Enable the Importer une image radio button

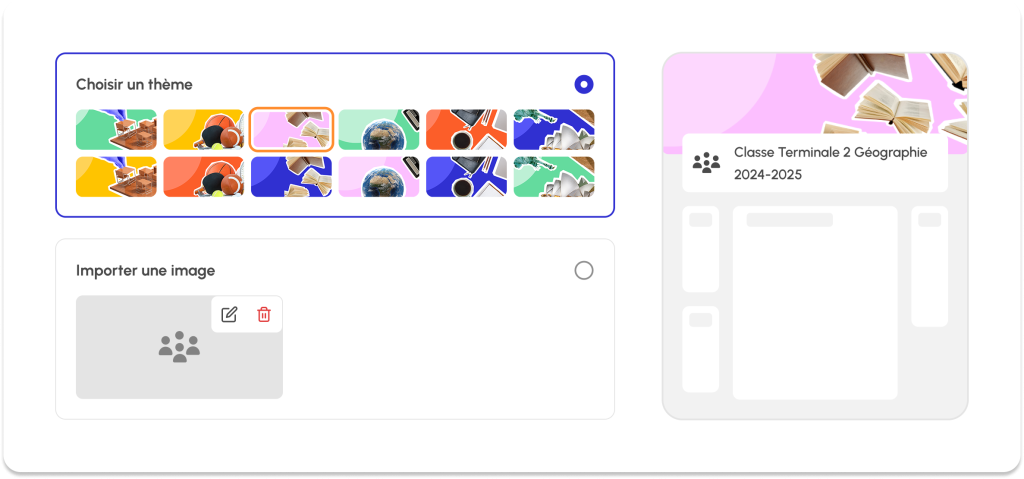584,271
